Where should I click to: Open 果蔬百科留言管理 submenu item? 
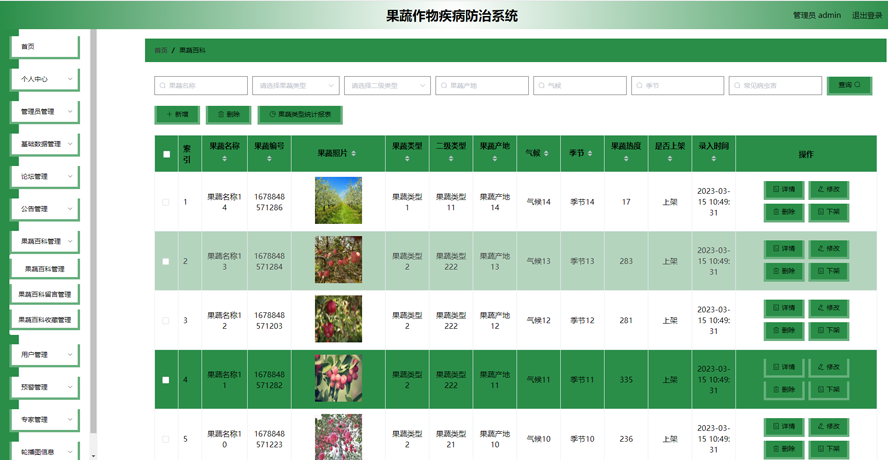click(x=45, y=295)
